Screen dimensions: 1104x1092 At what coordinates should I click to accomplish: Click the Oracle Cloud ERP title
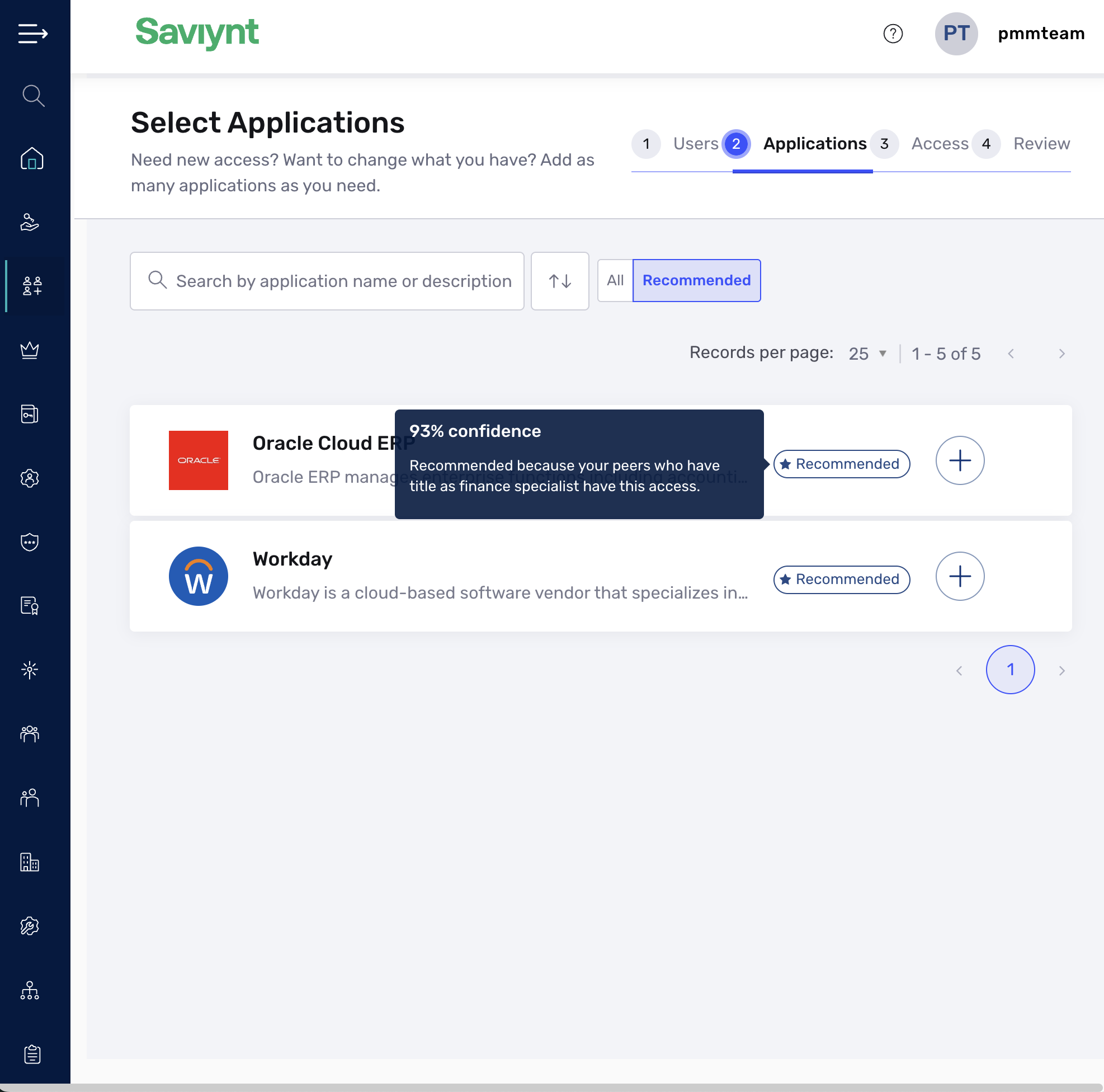click(x=334, y=443)
